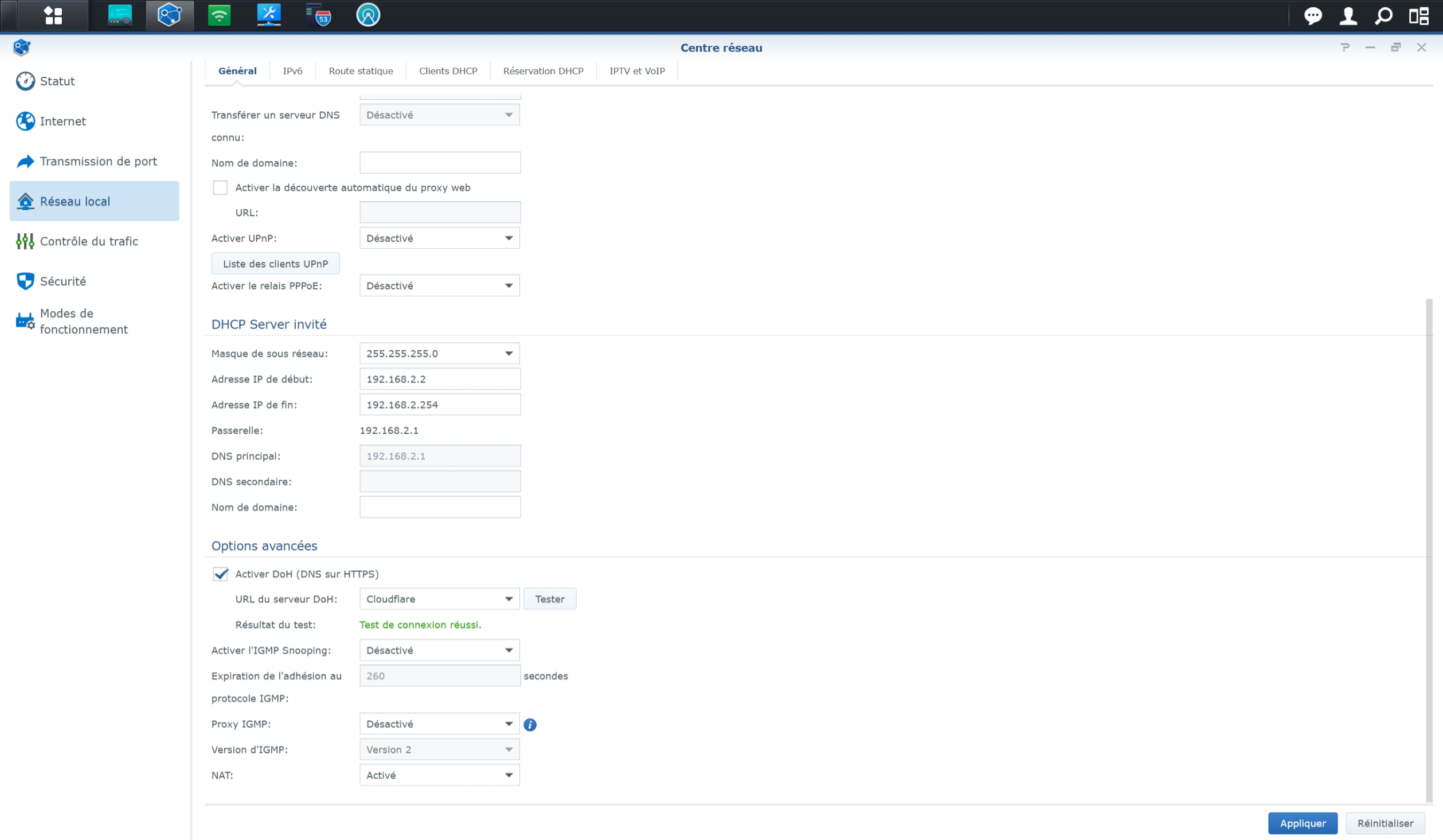Click the search magnifier icon
The image size is (1443, 840).
tap(1383, 15)
